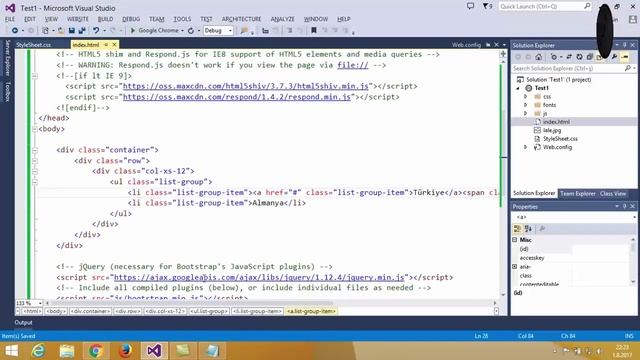Save the current file with the disk icon
Image resolution: width=640 pixels, height=360 pixels.
point(71,31)
